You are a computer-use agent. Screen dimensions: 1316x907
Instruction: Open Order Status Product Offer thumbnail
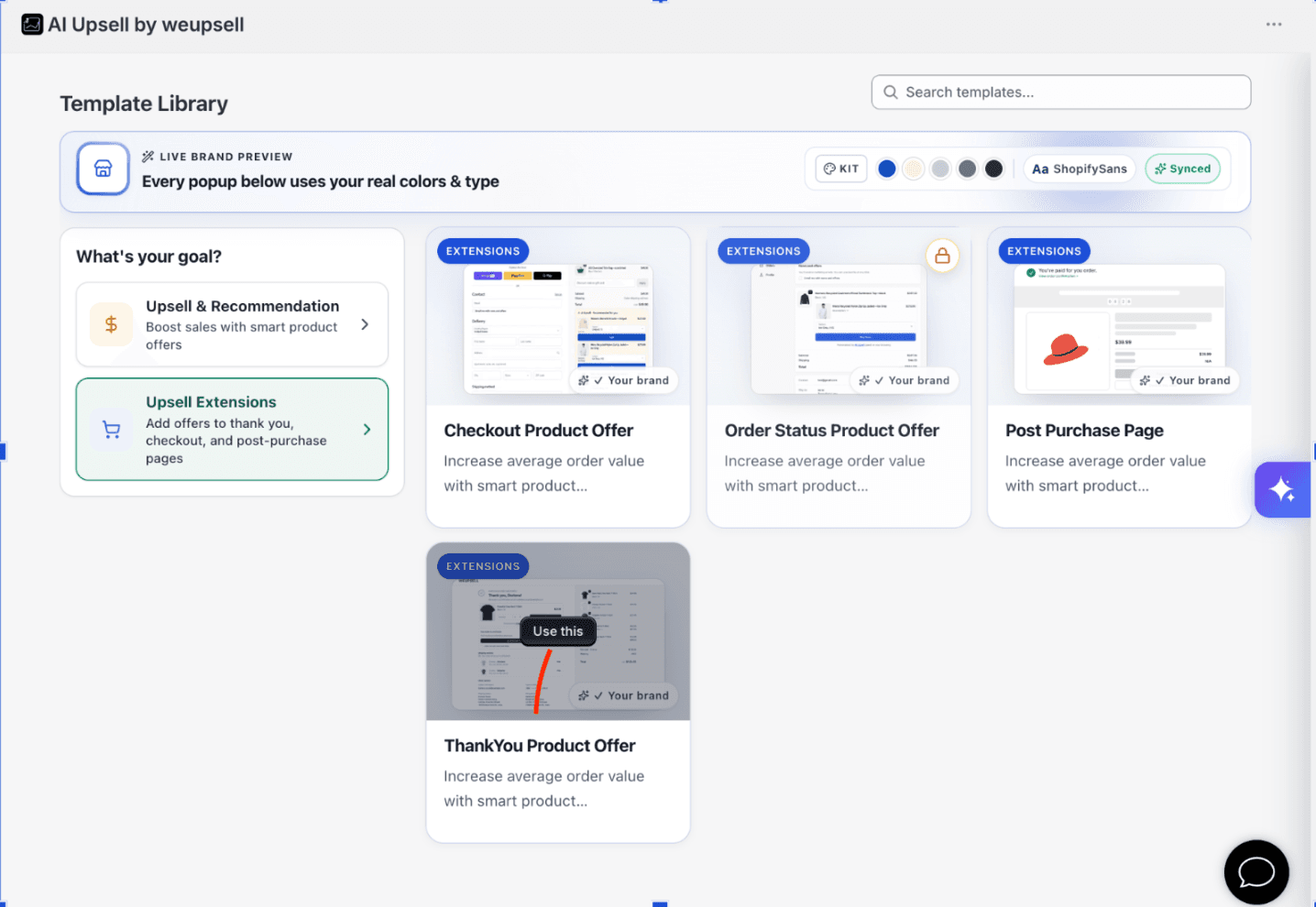click(x=839, y=316)
